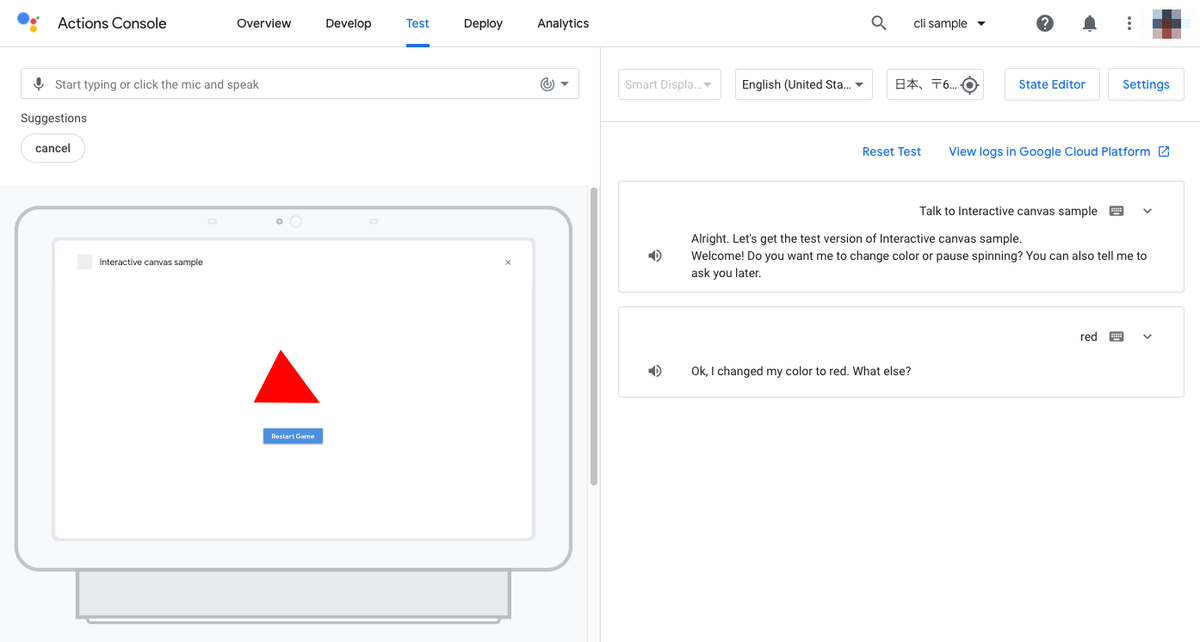Click the simulator panel vertical scrollbar

tap(594, 337)
